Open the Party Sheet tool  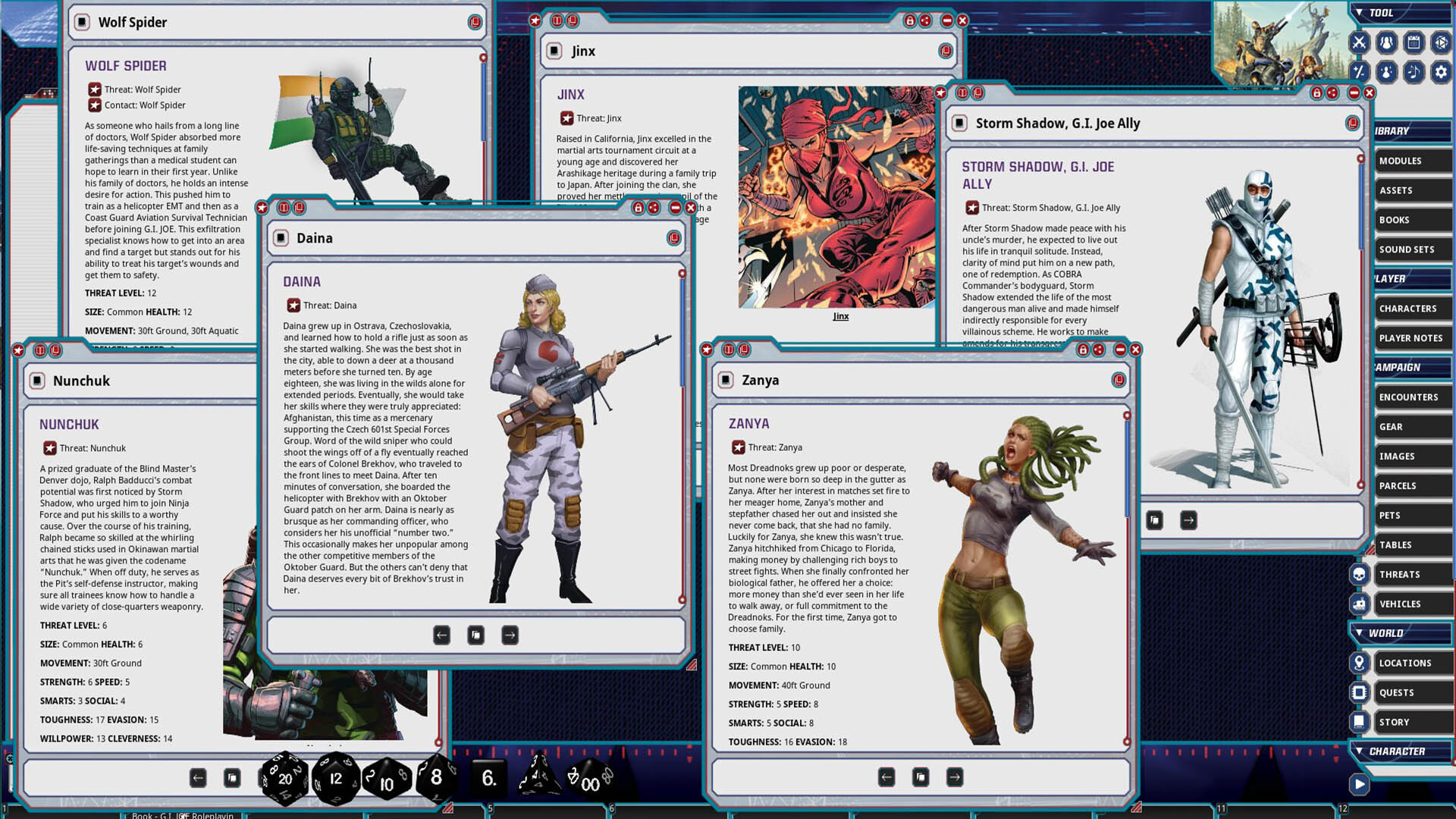[x=1386, y=42]
